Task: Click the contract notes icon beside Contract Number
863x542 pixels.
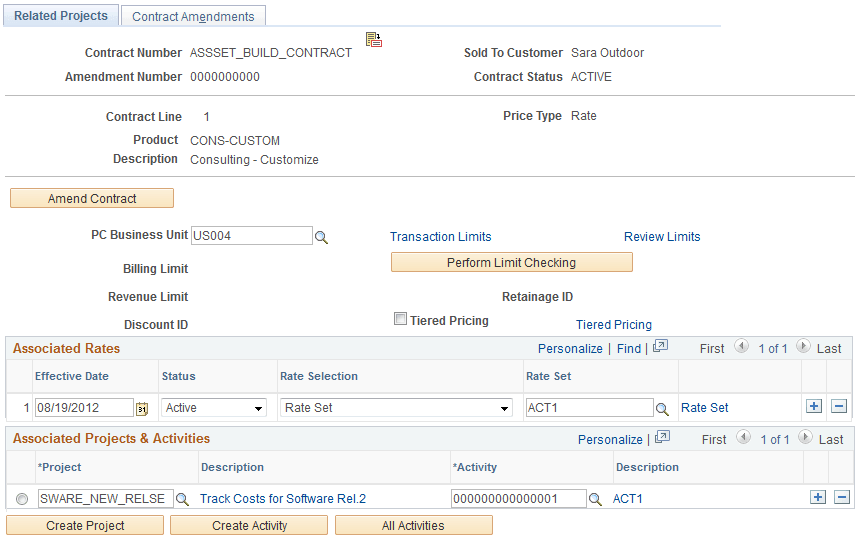Action: pos(374,40)
